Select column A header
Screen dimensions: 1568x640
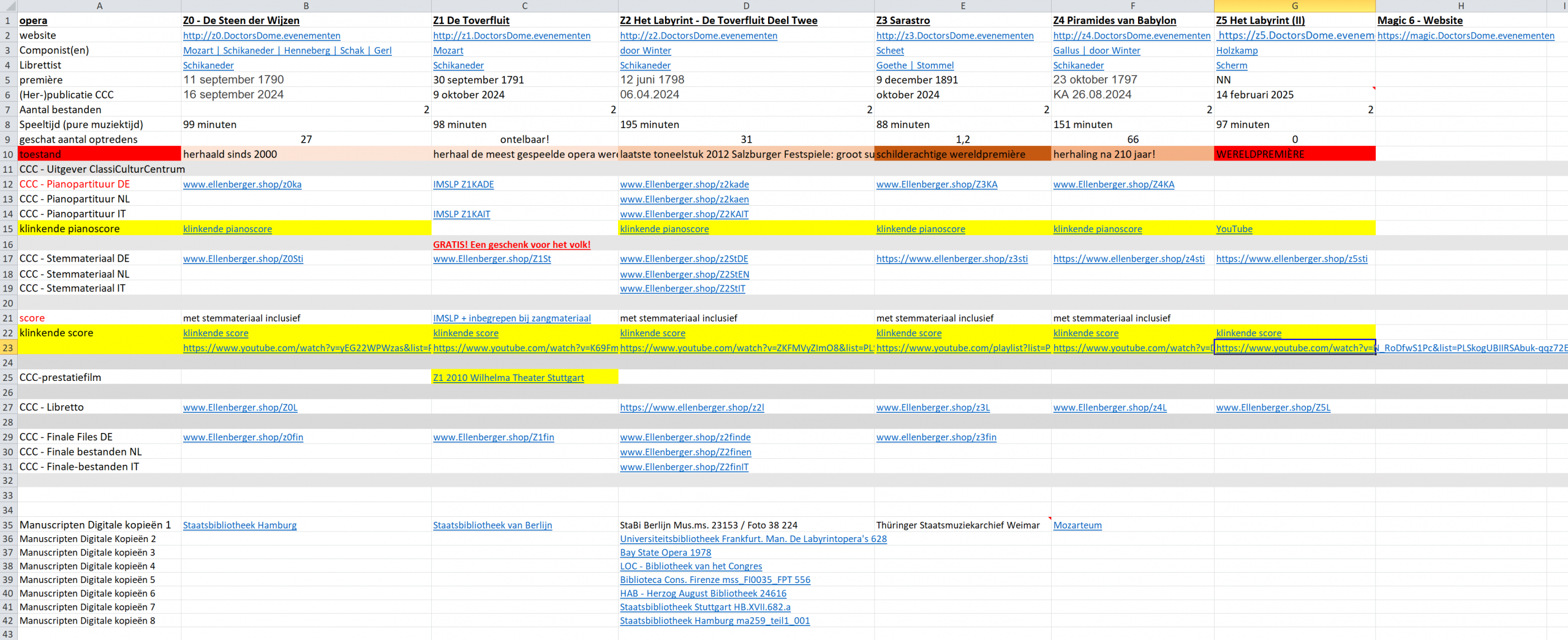click(99, 6)
